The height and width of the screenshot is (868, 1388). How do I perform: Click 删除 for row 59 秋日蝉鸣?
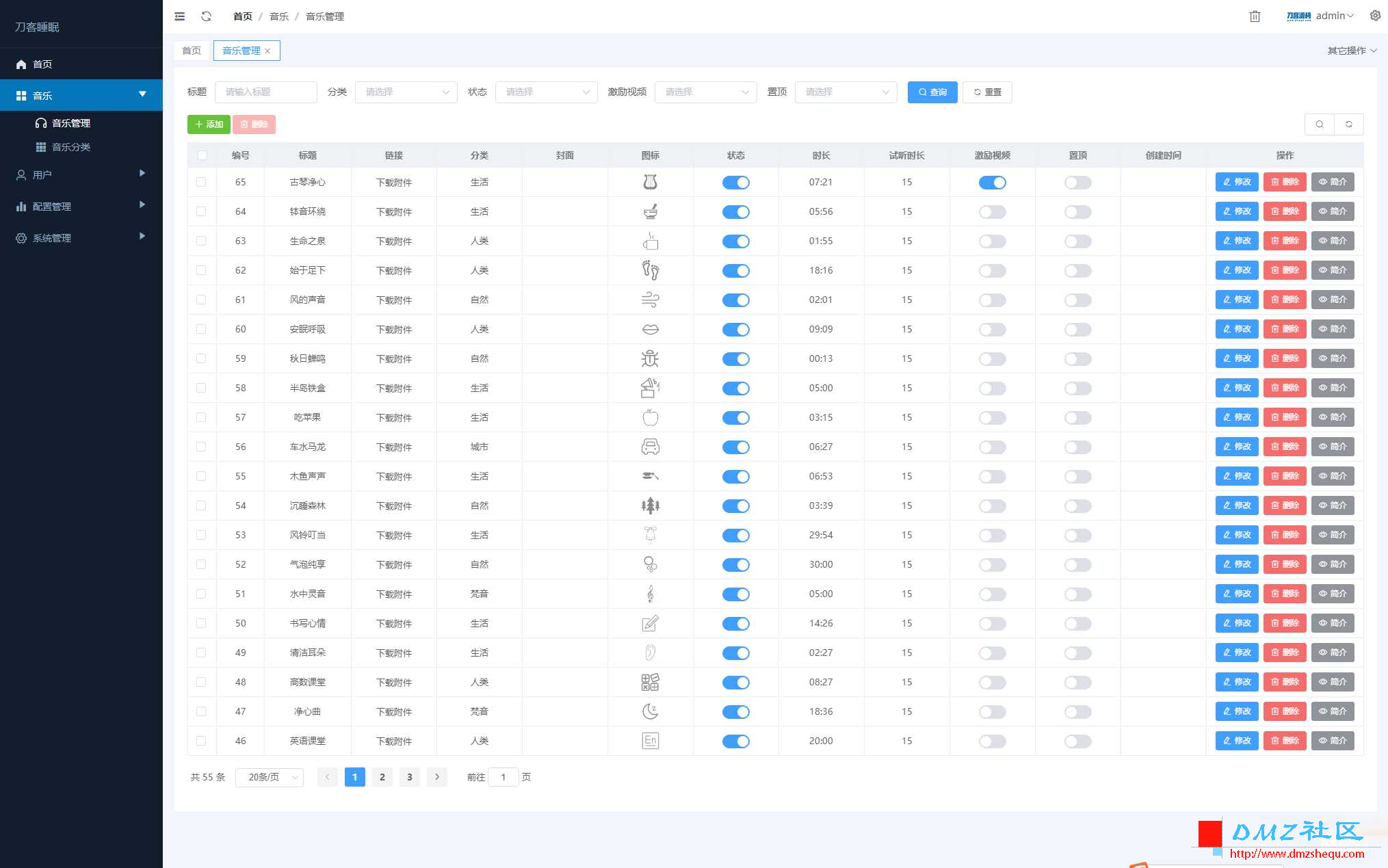[x=1285, y=358]
